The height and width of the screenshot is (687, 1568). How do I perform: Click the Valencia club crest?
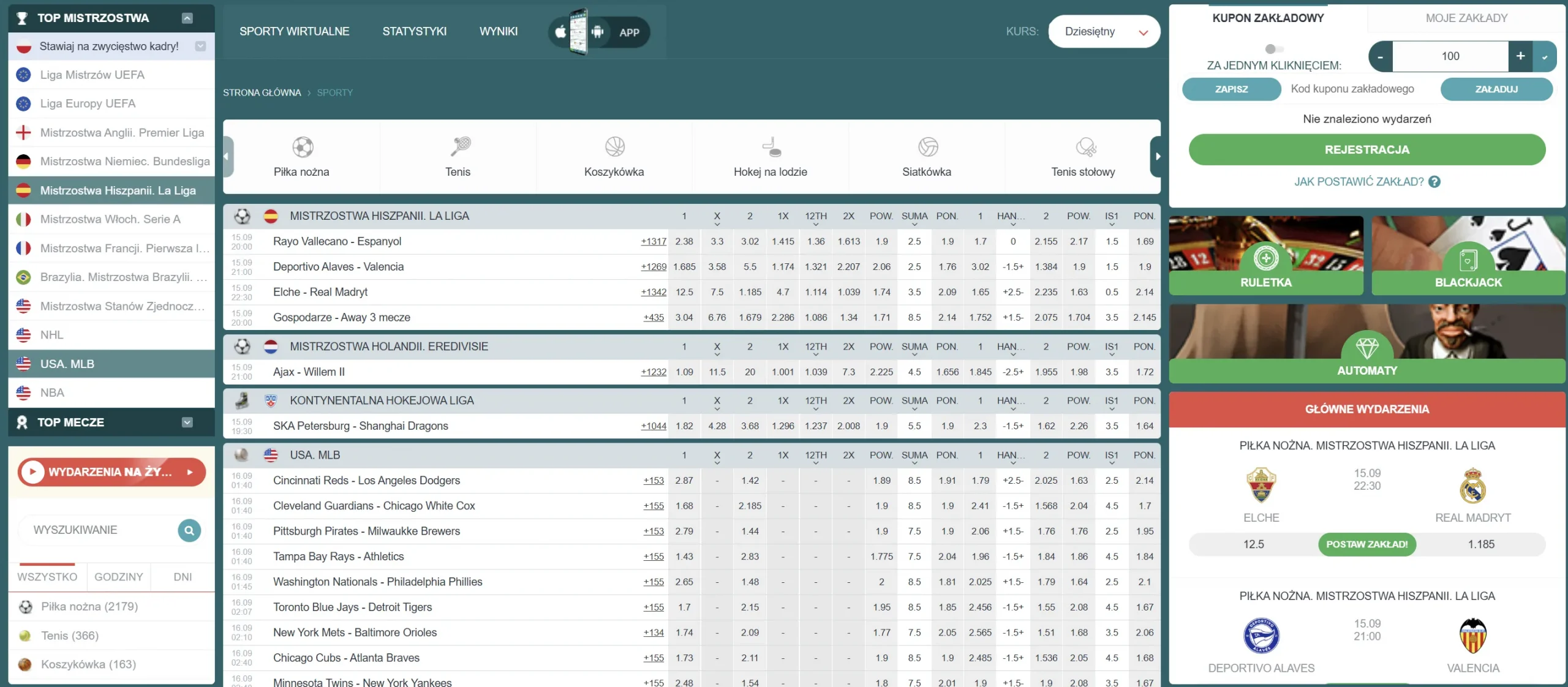1472,636
